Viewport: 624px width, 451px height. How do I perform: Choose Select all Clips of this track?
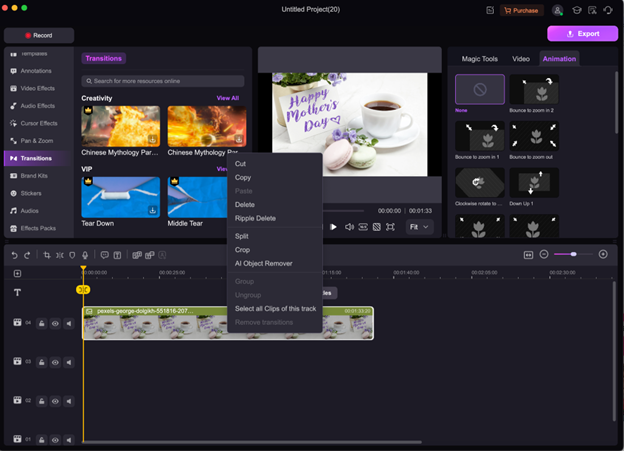pyautogui.click(x=274, y=308)
